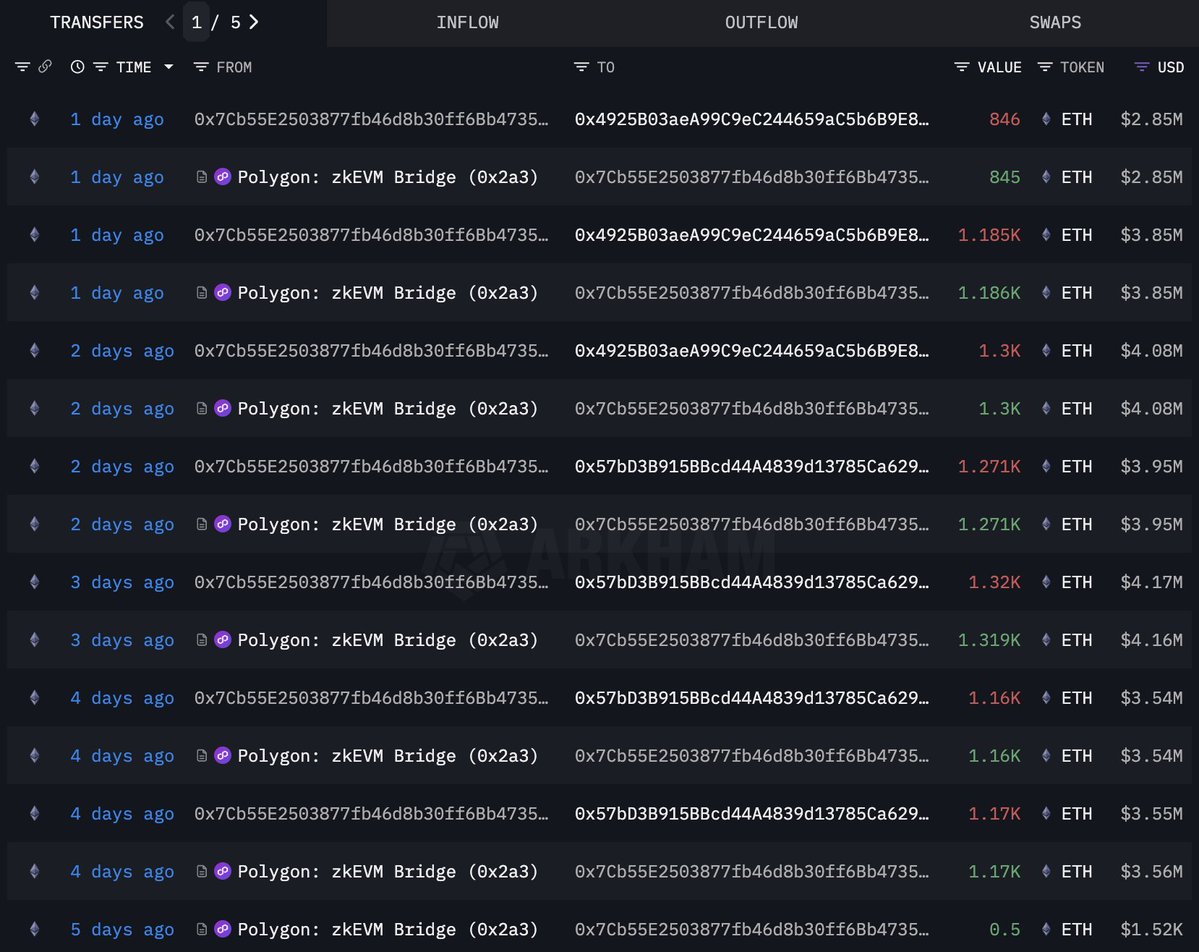
Task: Open the 5 days ago transaction link
Action: pyautogui.click(x=122, y=930)
